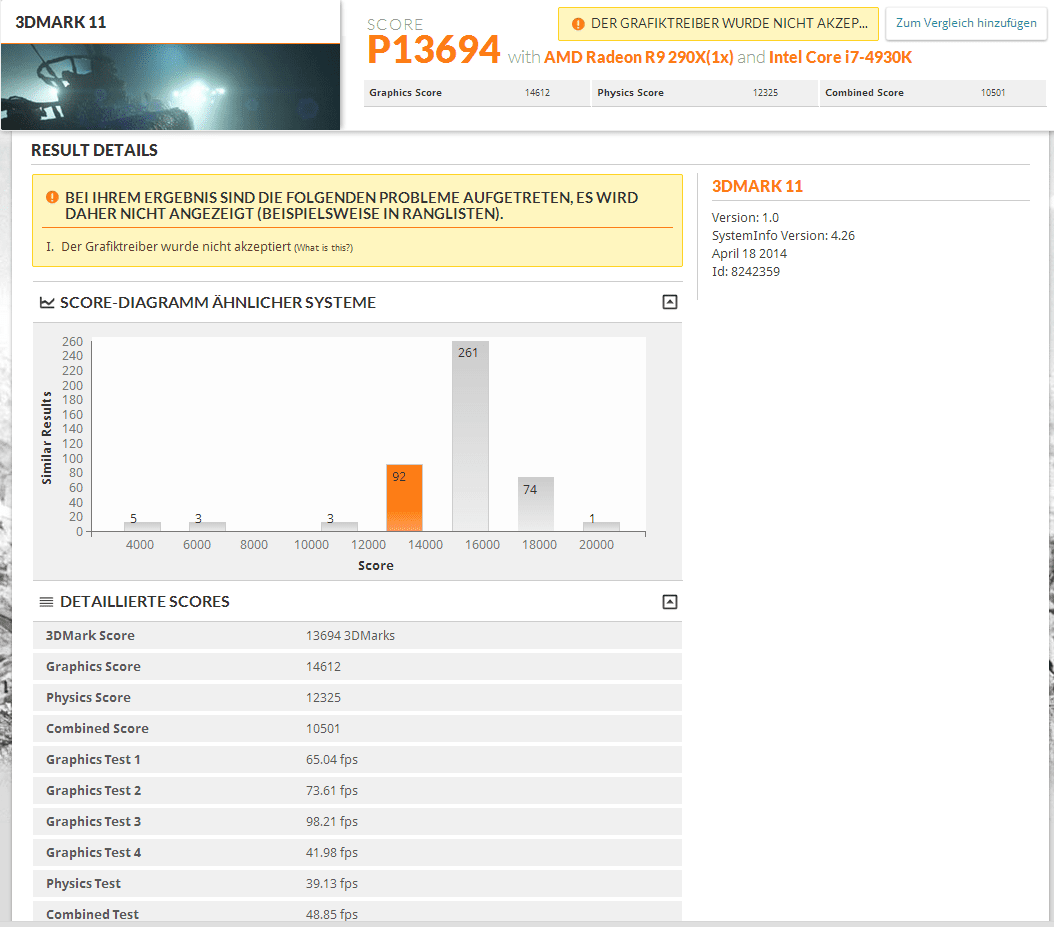The image size is (1054, 927).
Task: Click the Der Grafiktreiber wurde nicht akzeptiert message
Action: (176, 247)
